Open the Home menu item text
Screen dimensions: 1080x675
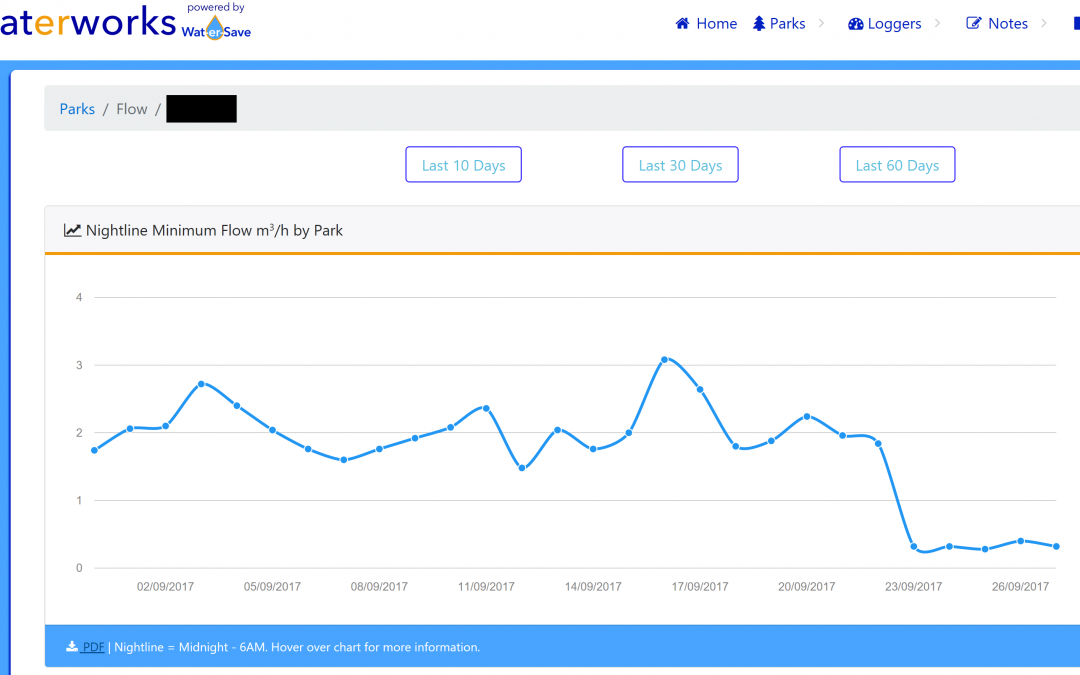point(716,24)
